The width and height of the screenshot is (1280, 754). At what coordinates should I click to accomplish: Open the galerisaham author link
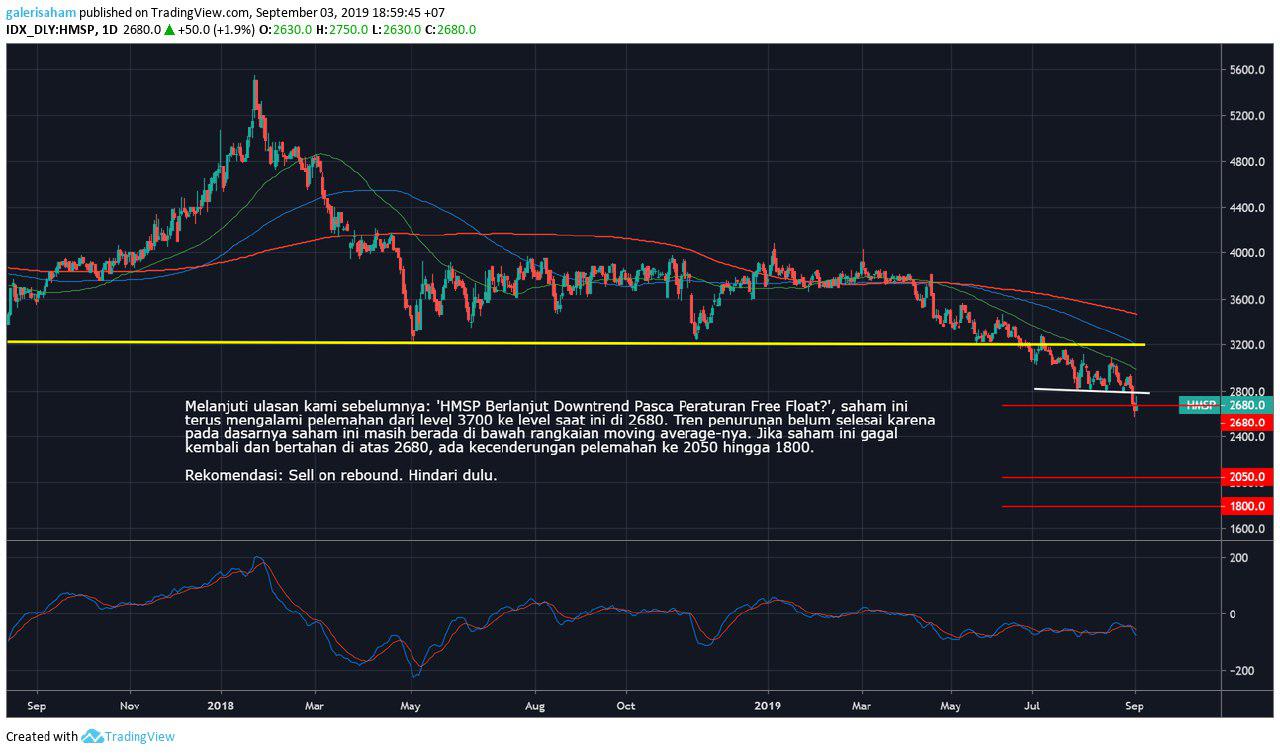40,13
